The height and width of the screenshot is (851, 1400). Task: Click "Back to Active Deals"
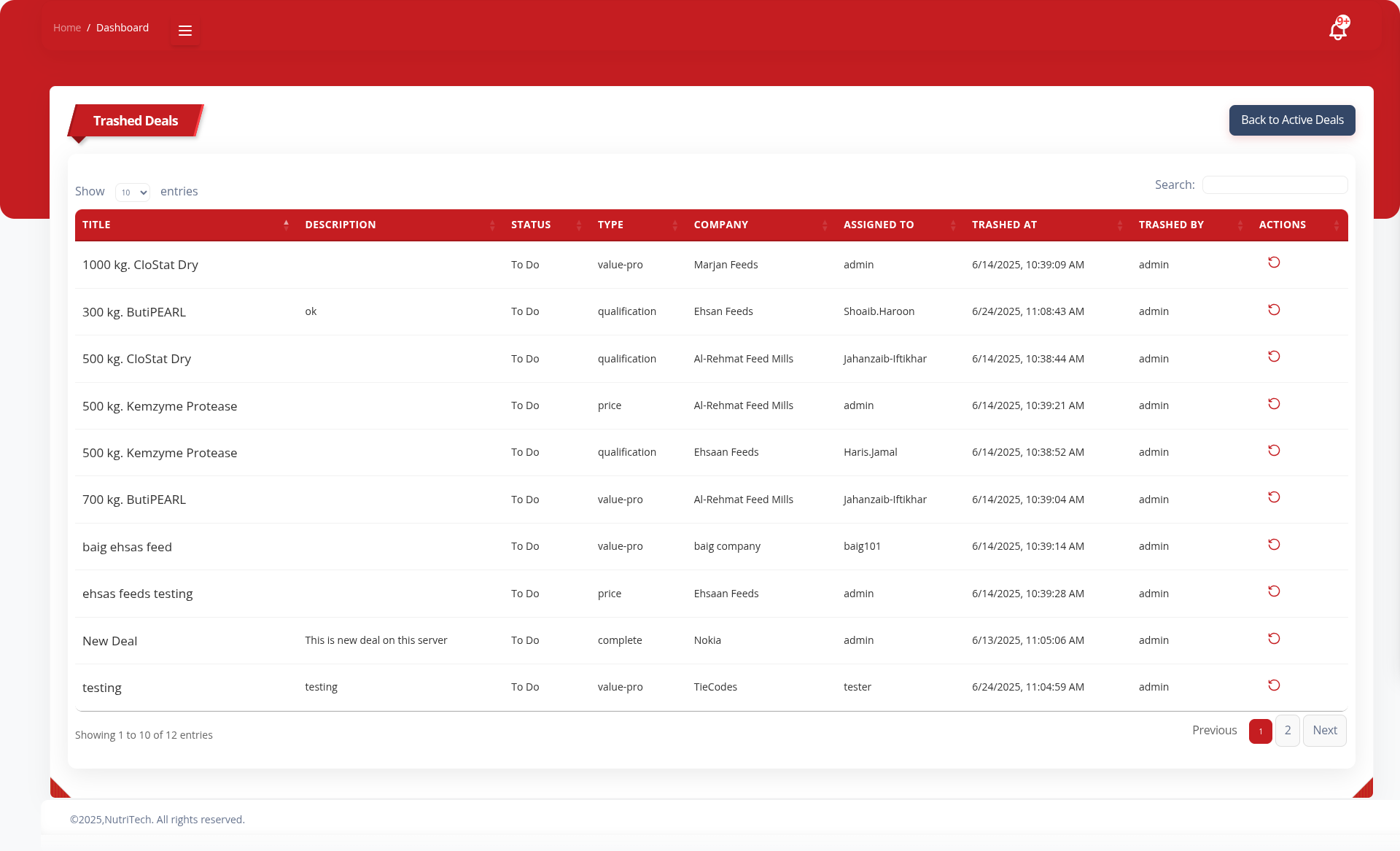[x=1291, y=120]
